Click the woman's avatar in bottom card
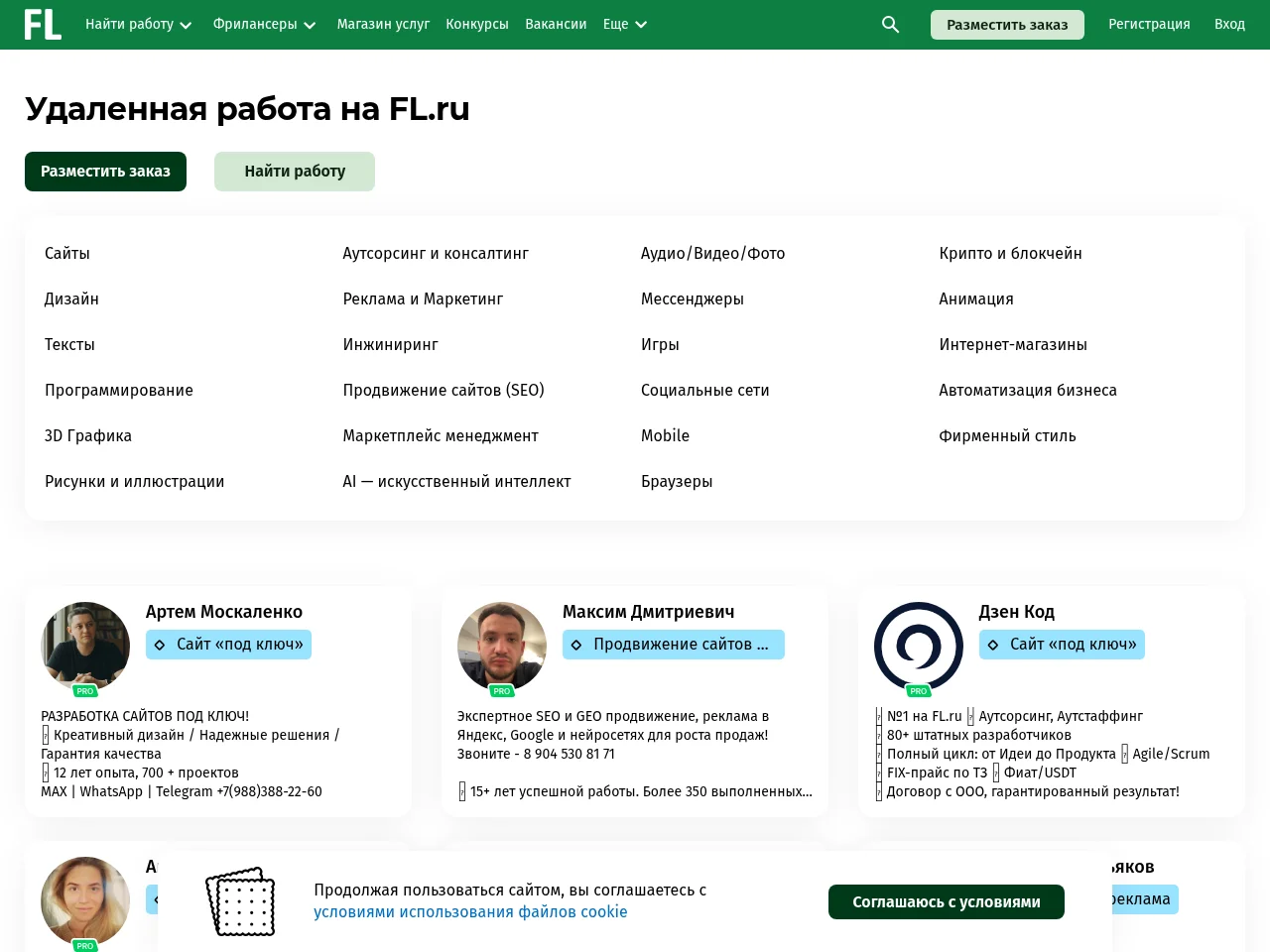The image size is (1270, 952). coord(85,900)
